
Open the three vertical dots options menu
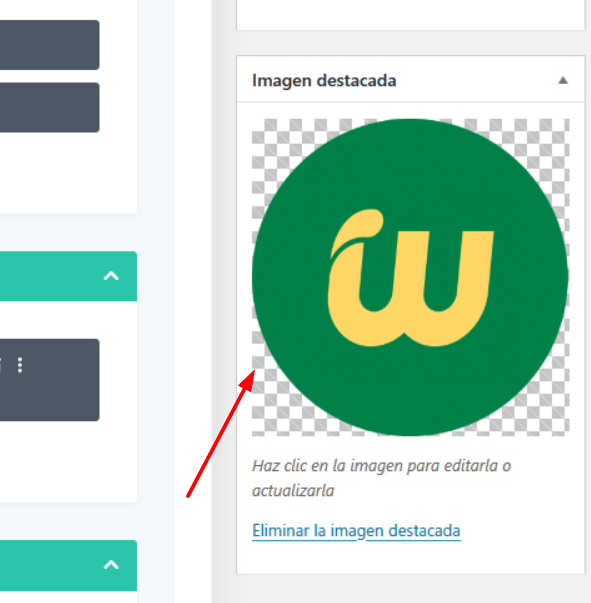20,365
